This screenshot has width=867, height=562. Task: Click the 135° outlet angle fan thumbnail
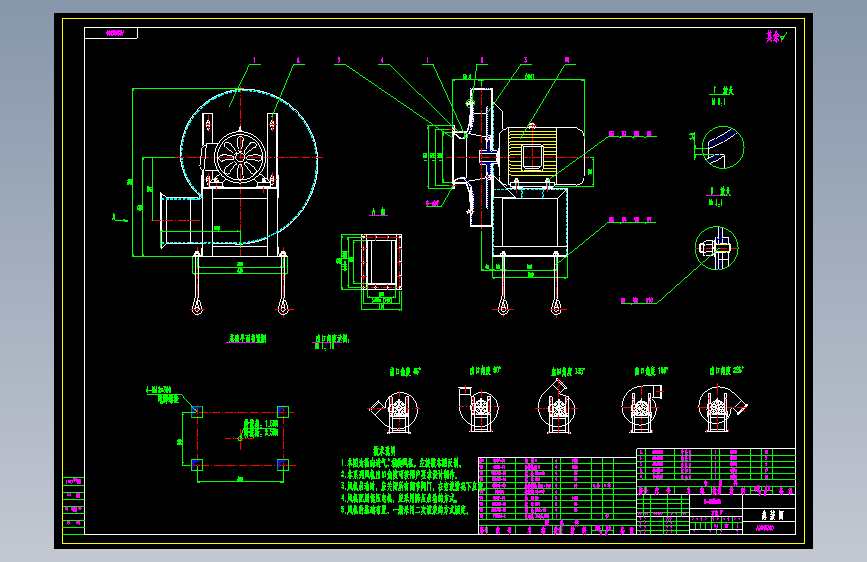[557, 407]
